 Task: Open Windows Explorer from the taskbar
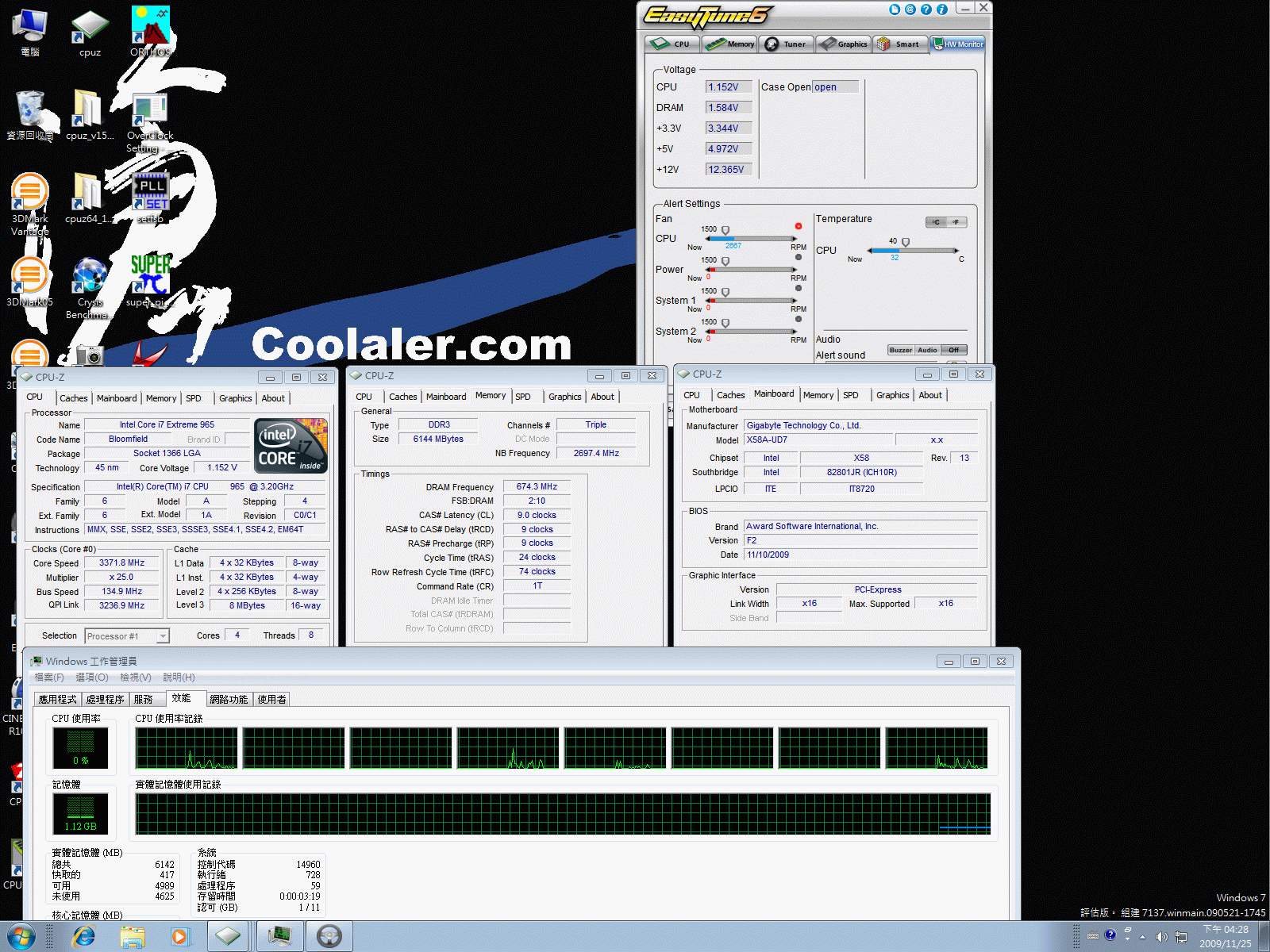[x=133, y=937]
